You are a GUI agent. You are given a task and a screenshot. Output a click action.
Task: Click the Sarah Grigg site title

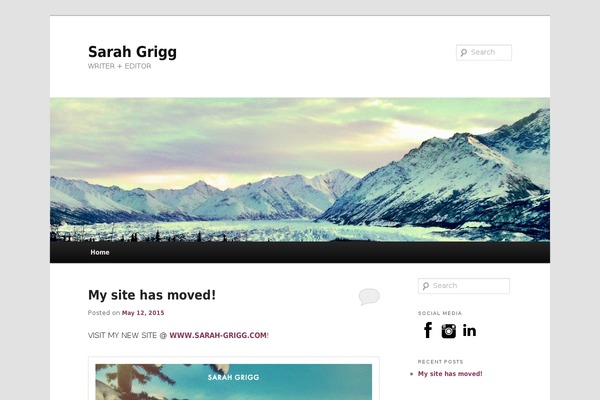(x=132, y=52)
